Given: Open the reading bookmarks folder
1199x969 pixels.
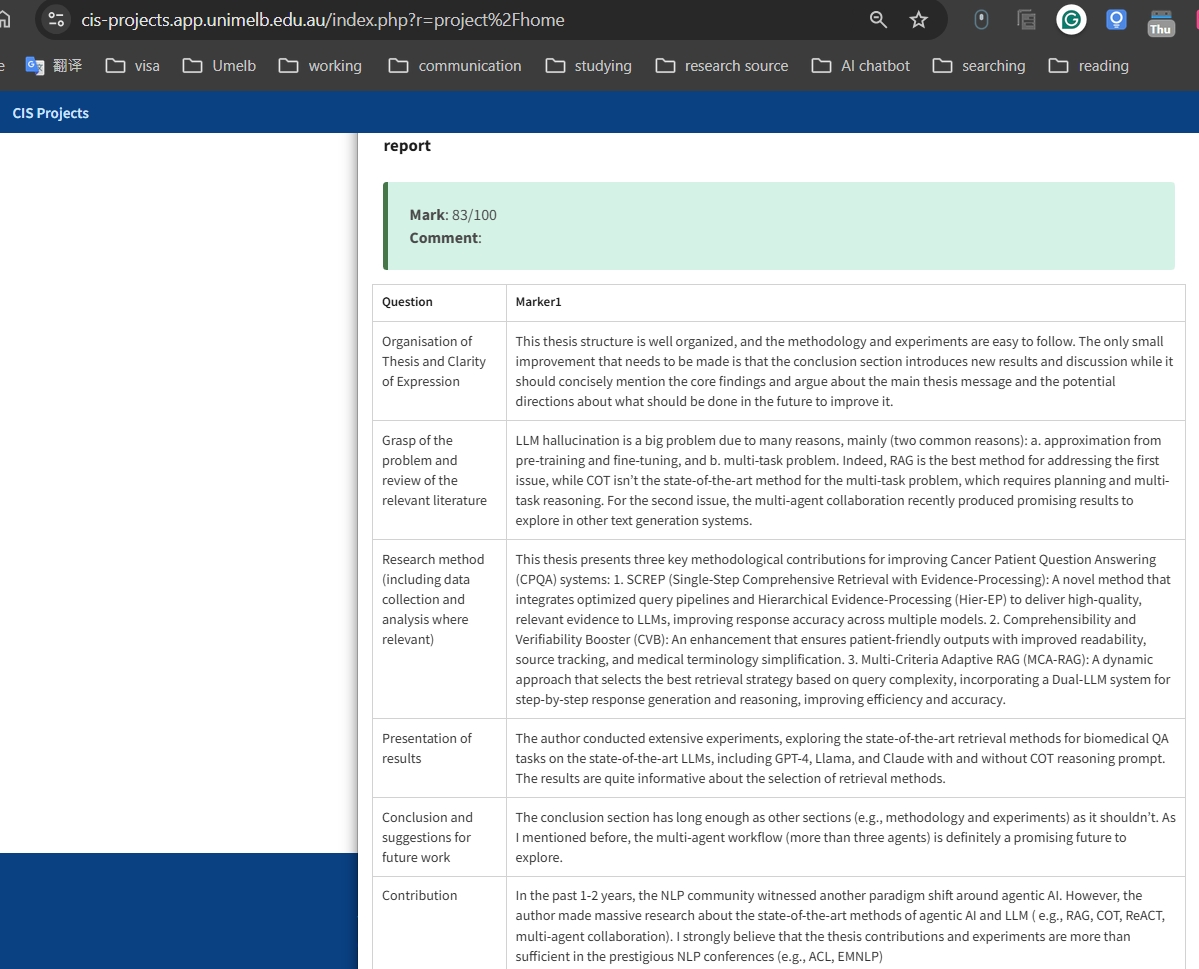Looking at the screenshot, I should click(1088, 66).
